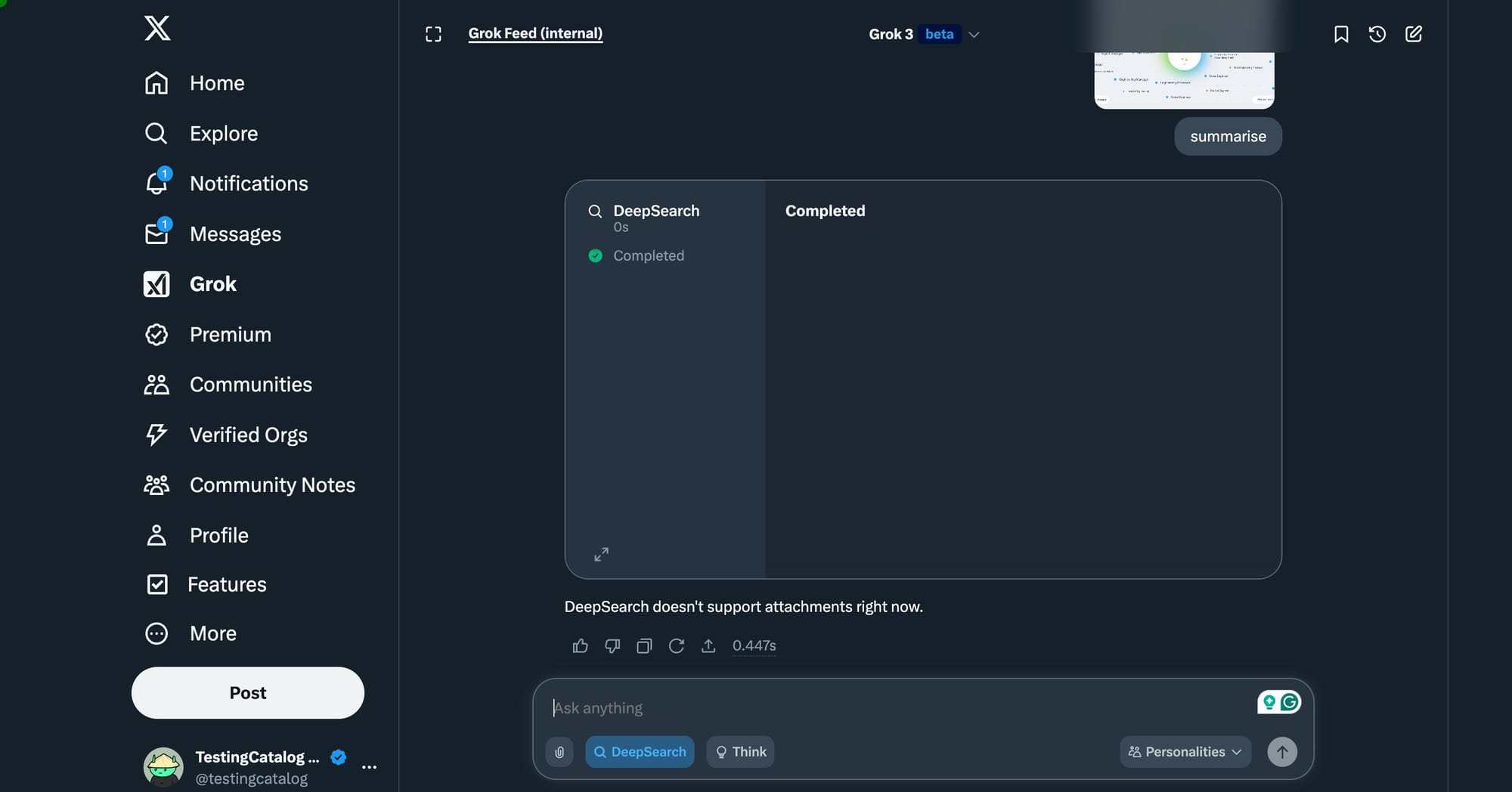Toggle DeepSearch mode off
The width and height of the screenshot is (1512, 792).
pos(640,752)
